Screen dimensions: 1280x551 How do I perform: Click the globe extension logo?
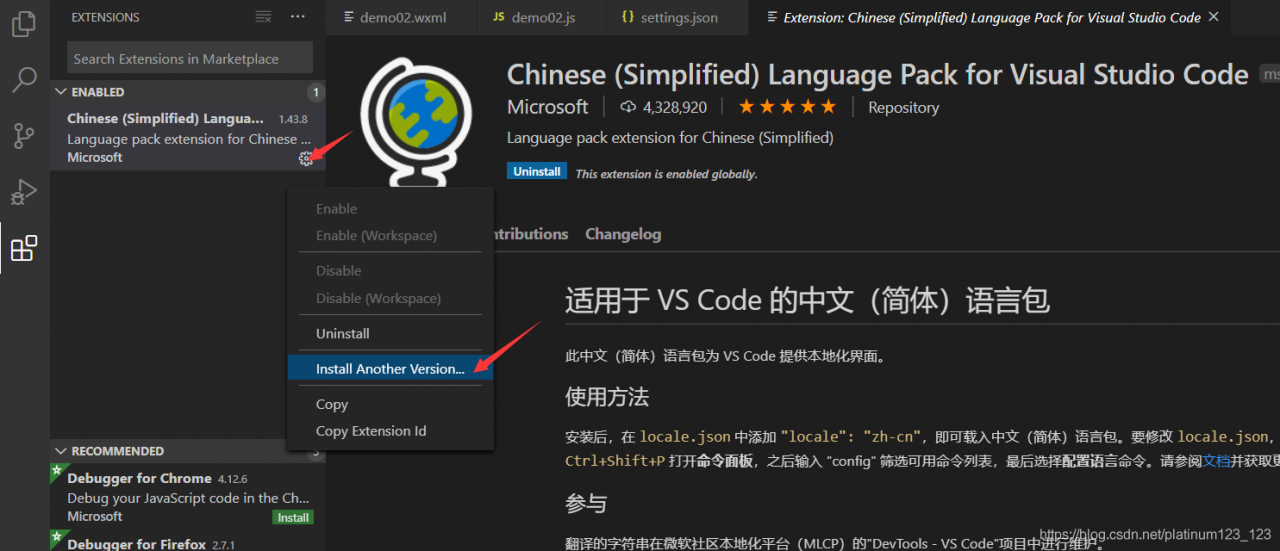point(415,122)
